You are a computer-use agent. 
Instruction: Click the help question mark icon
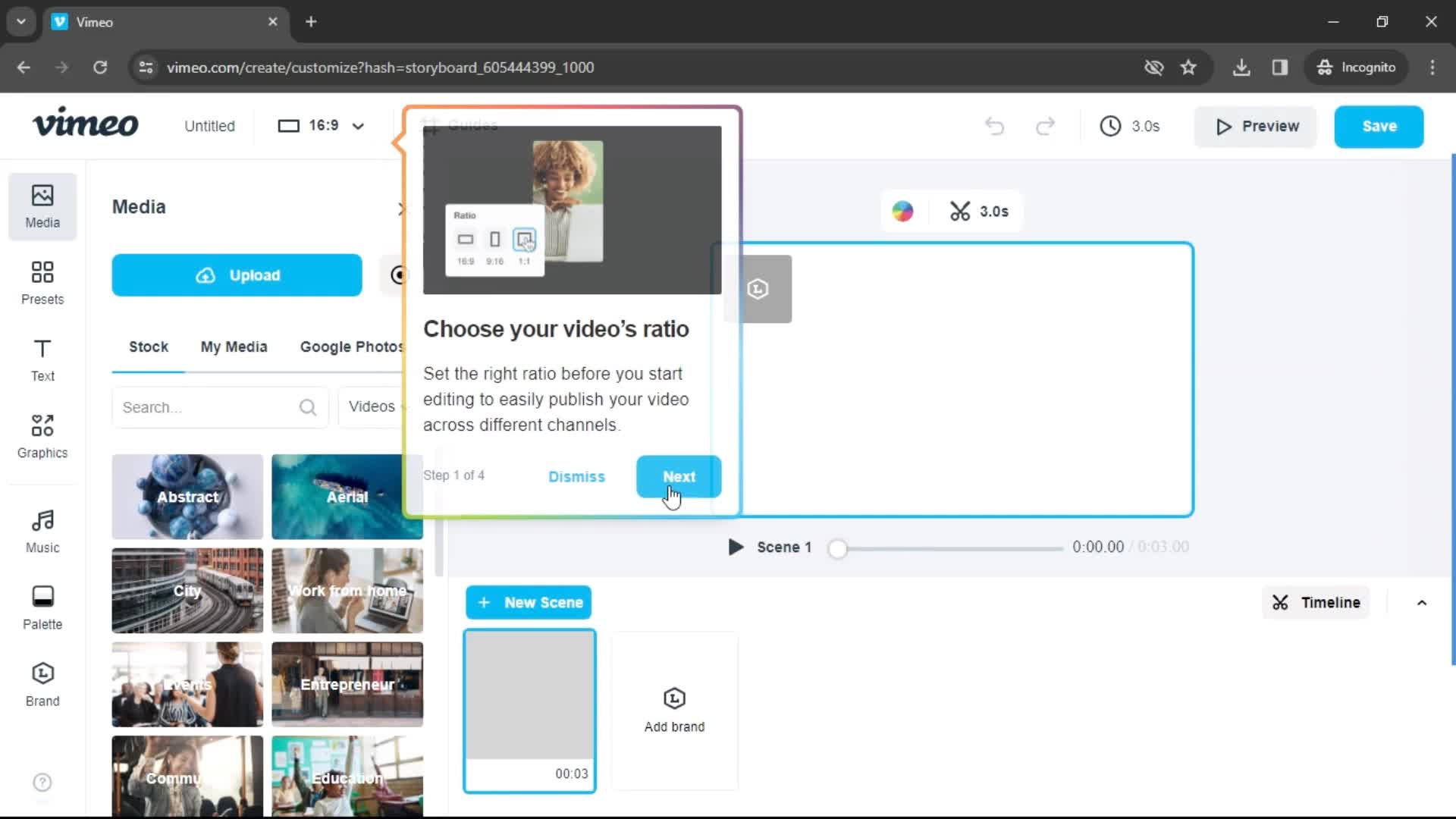42,782
